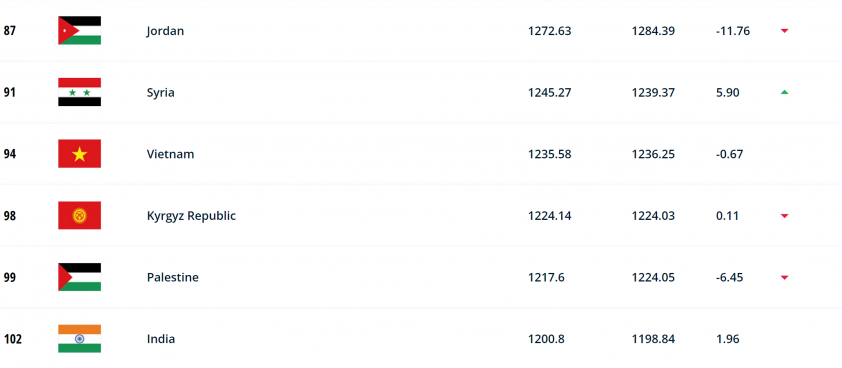The height and width of the screenshot is (368, 842).
Task: Open the India team link
Action: coord(161,339)
